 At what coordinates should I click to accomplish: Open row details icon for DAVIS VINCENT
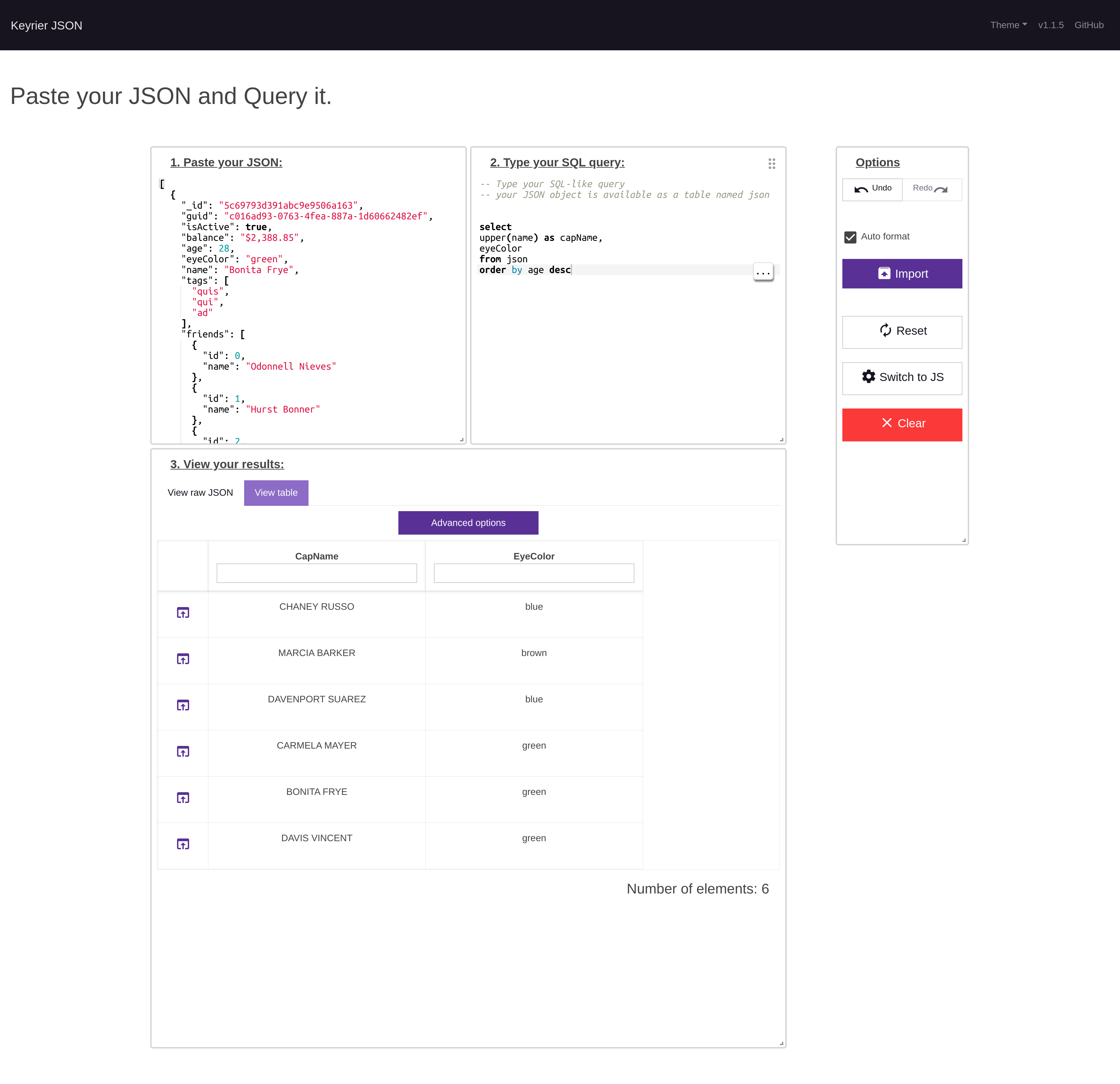point(183,844)
